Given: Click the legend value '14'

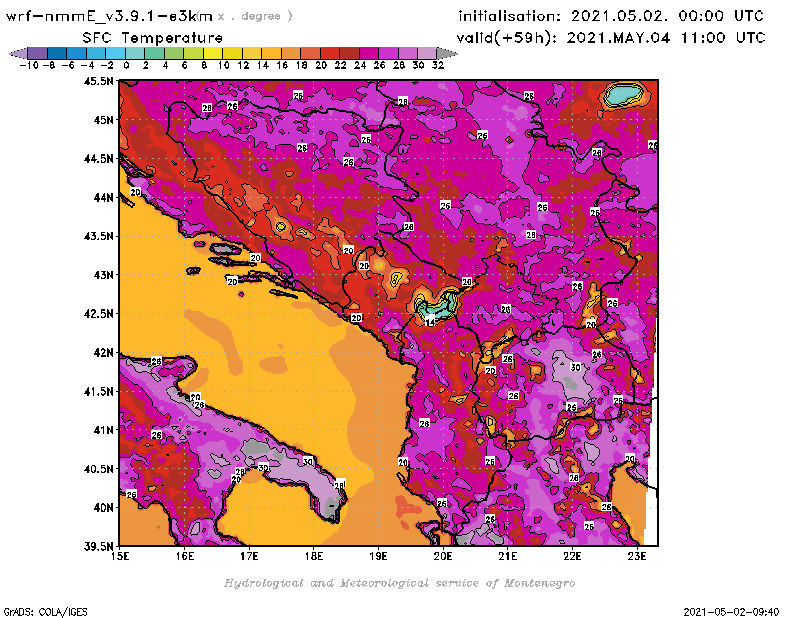Looking at the screenshot, I should 262,66.
